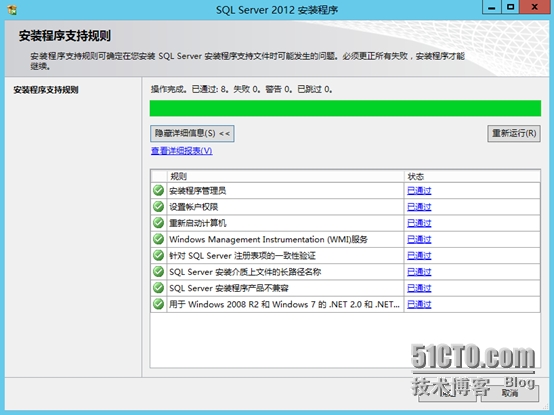
Task: Click the check icon beside 注册表项的一致性验证
Action: tap(158, 255)
